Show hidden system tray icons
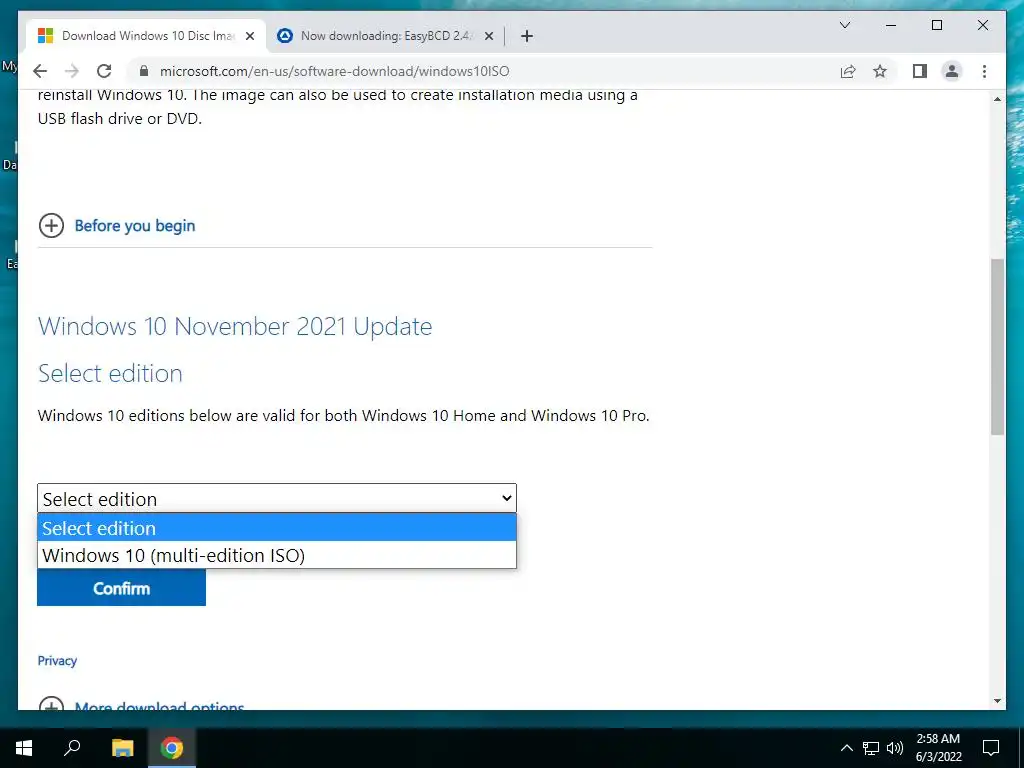Viewport: 1024px width, 768px height. [x=846, y=748]
